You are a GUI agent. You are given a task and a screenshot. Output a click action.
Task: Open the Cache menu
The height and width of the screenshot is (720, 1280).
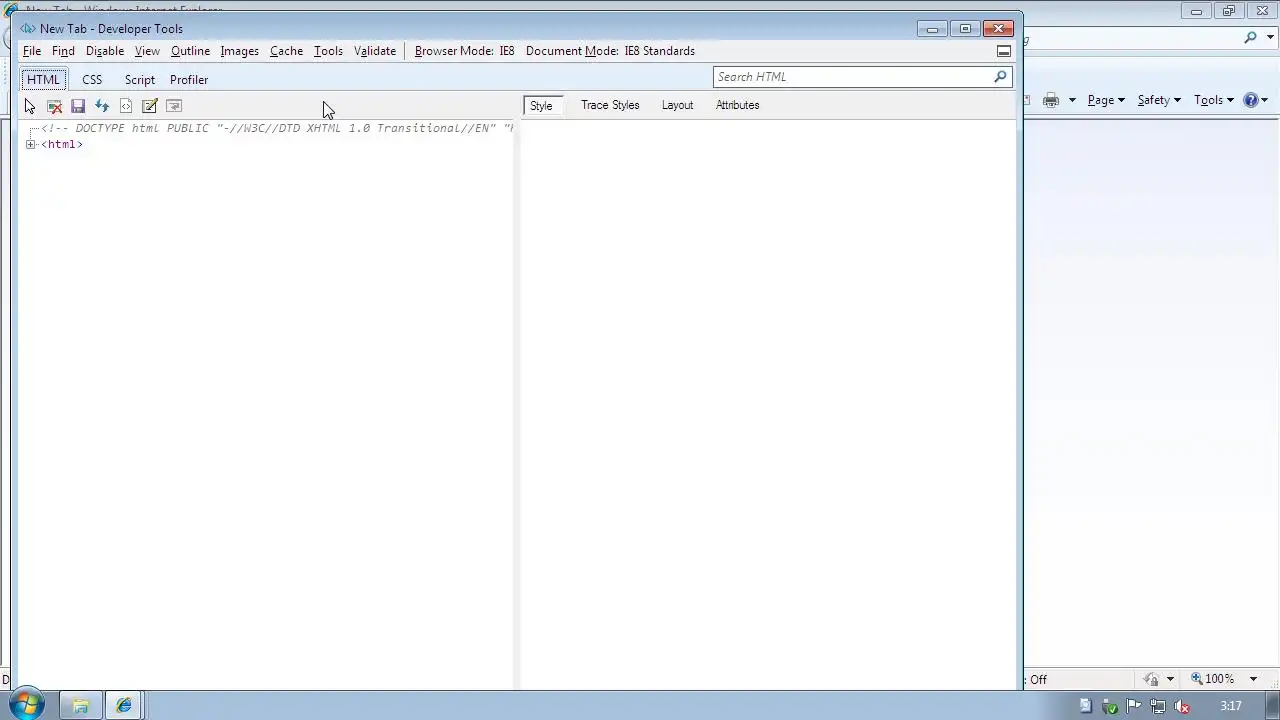(286, 51)
